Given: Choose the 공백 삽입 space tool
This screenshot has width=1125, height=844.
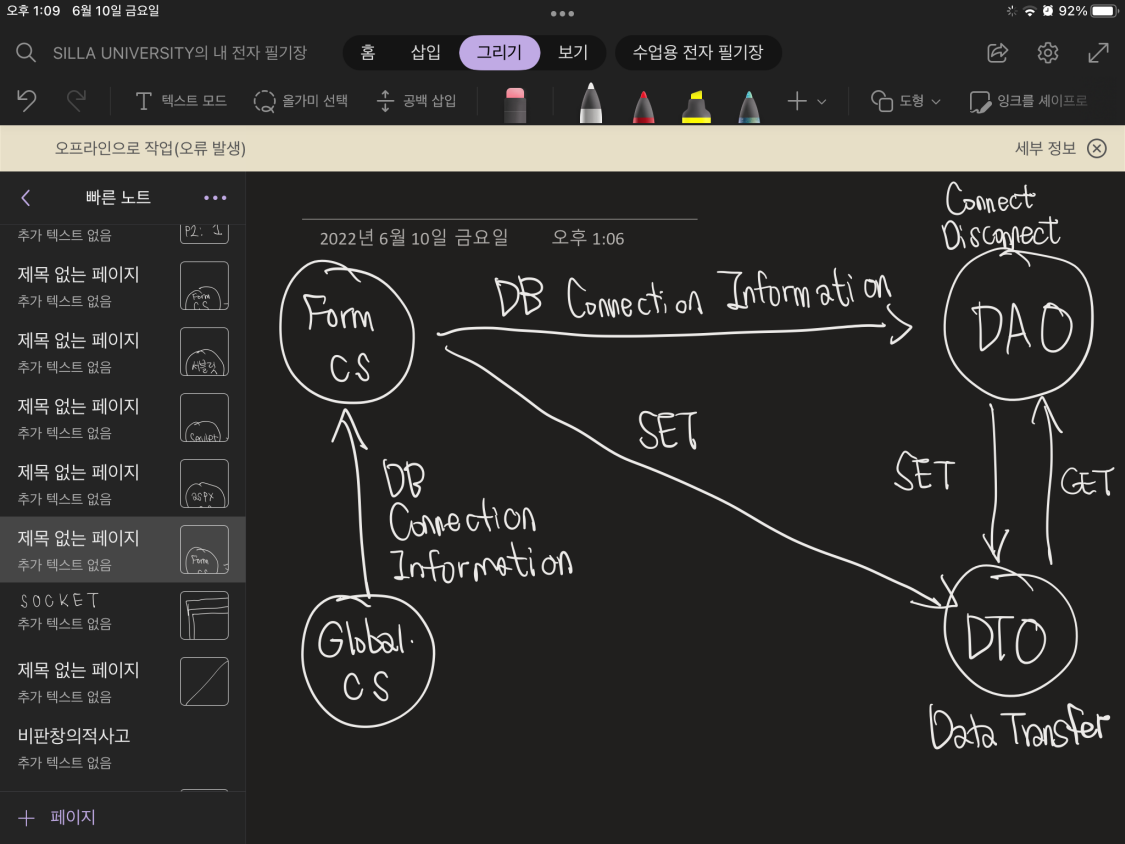Looking at the screenshot, I should pos(416,100).
